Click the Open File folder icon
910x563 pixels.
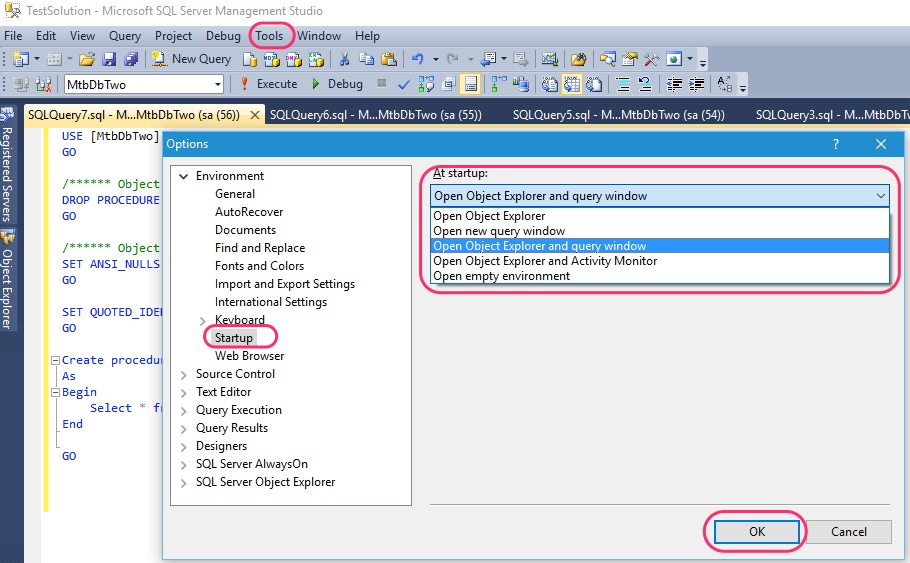click(87, 59)
